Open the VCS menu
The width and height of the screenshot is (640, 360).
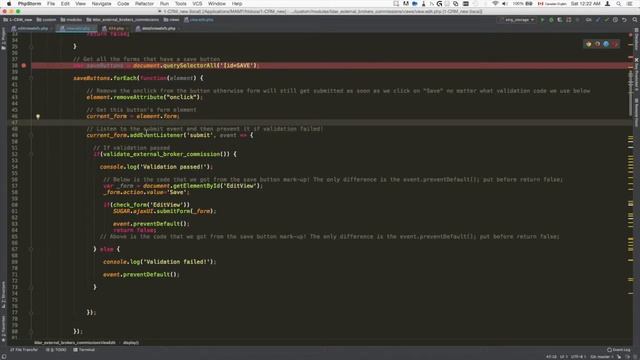[x=197, y=4]
